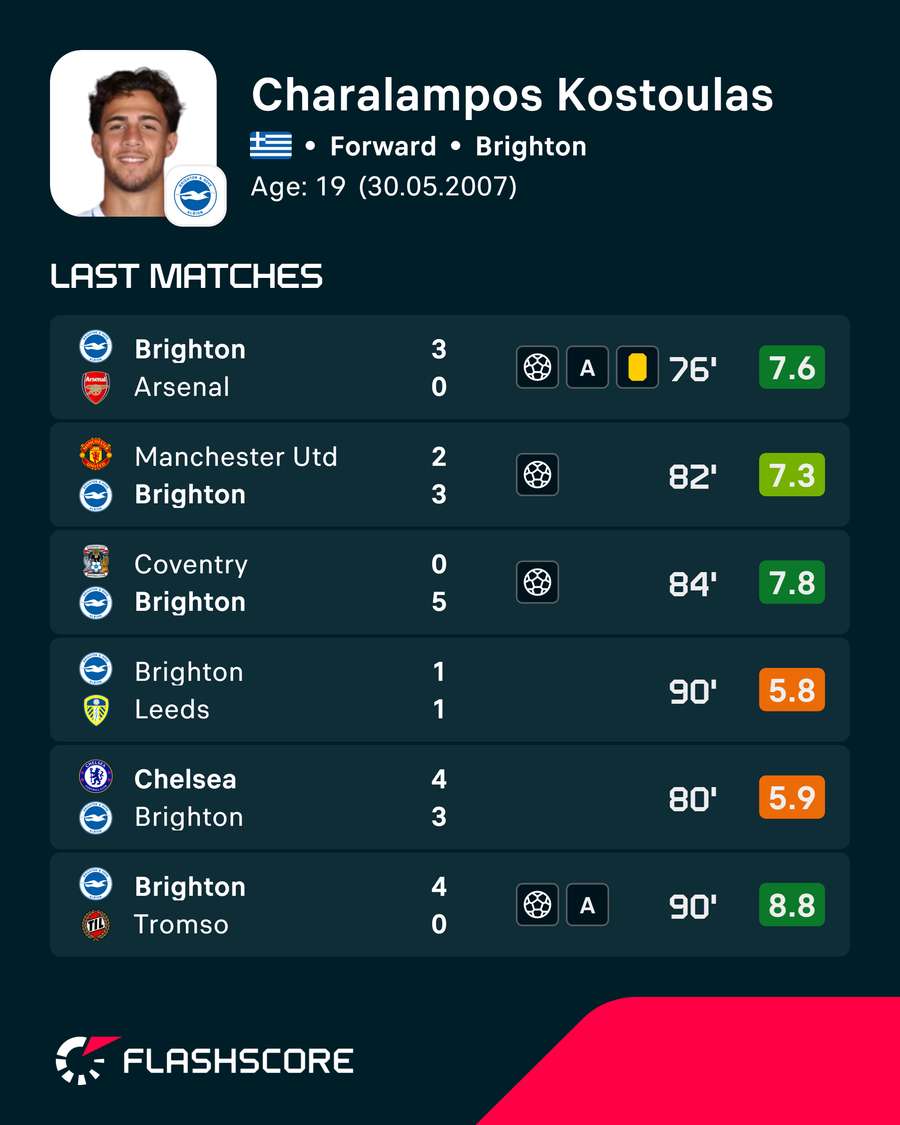900x1125 pixels.
Task: Click the goal icon in Coventry match row
Action: (x=537, y=582)
